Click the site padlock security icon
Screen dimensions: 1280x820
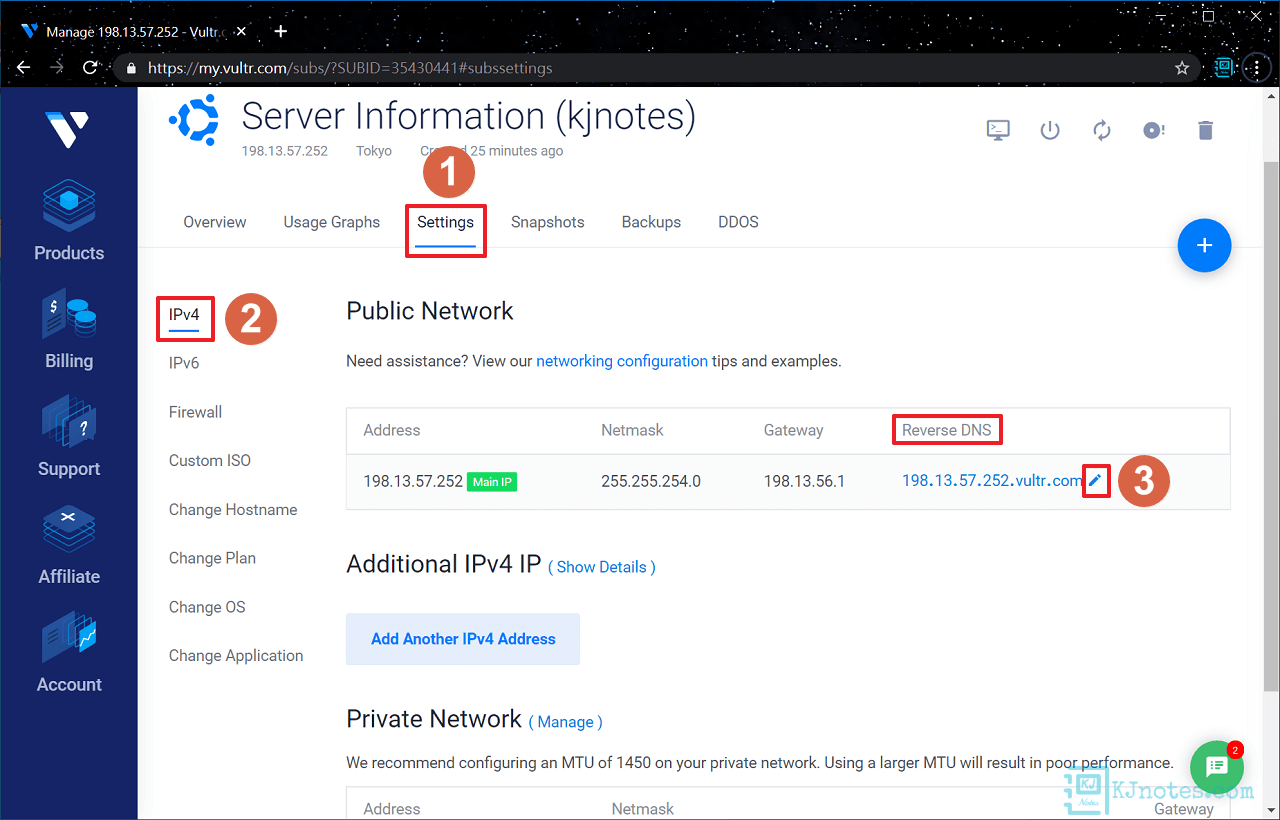pos(130,69)
